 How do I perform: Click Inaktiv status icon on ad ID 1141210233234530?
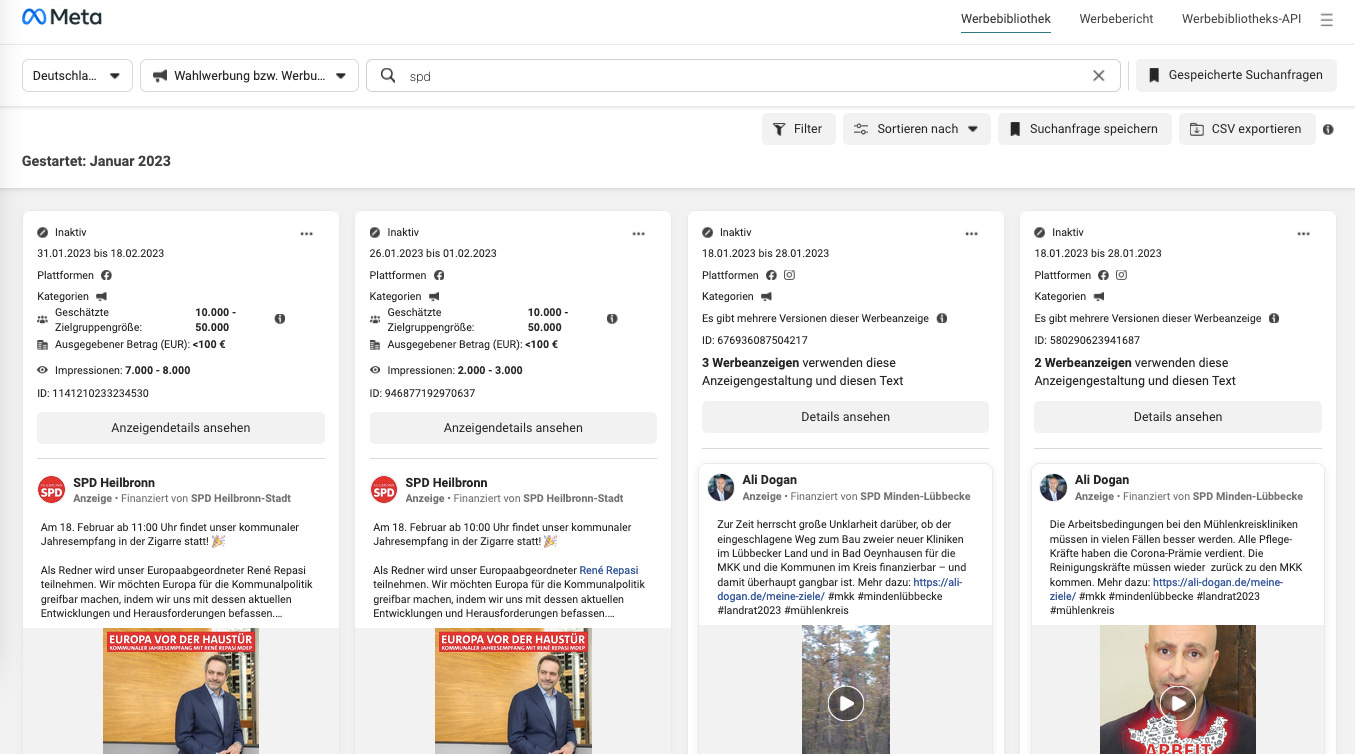[x=43, y=232]
